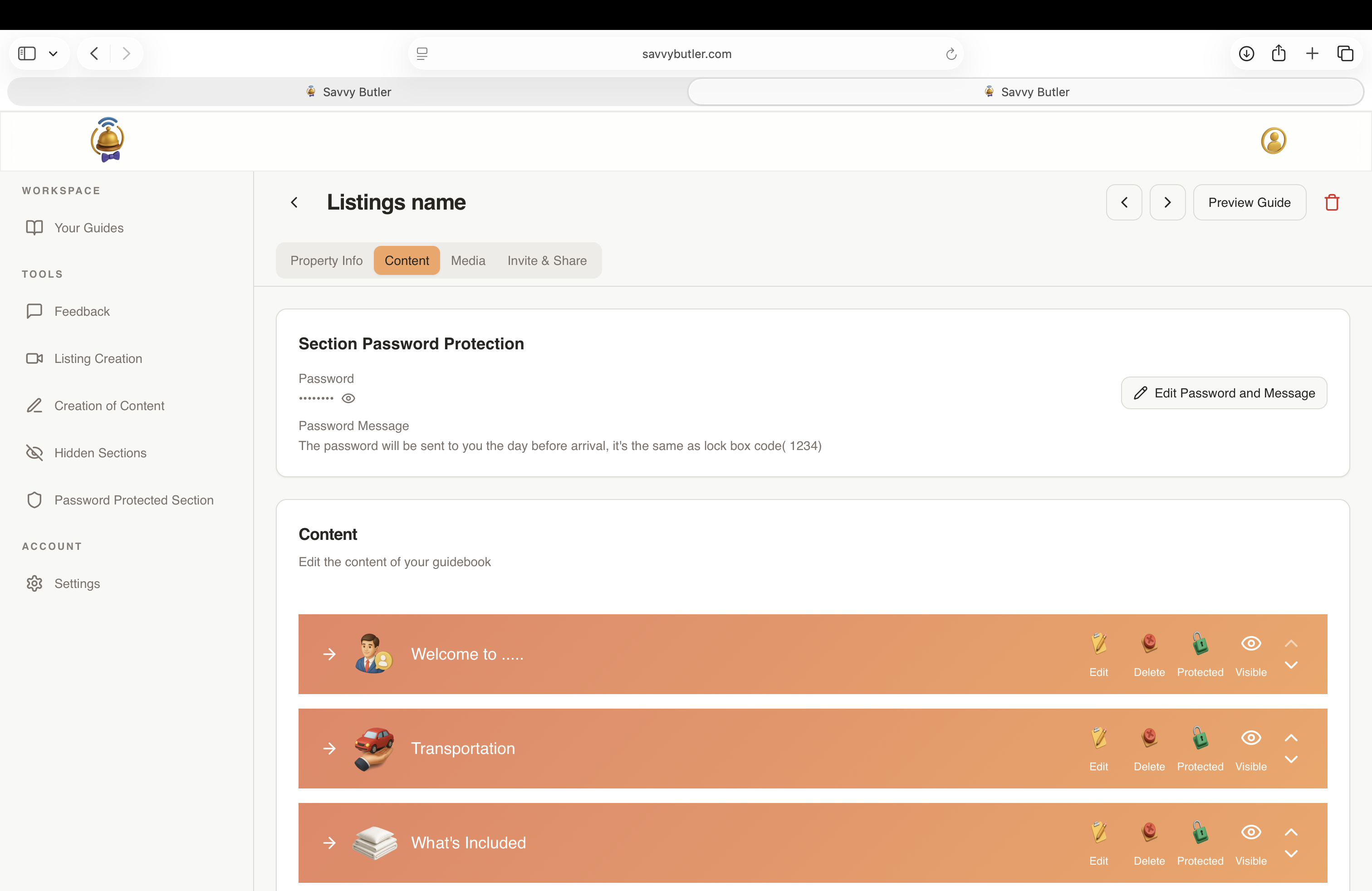
Task: Toggle Visible eye on Welcome section
Action: [1250, 644]
